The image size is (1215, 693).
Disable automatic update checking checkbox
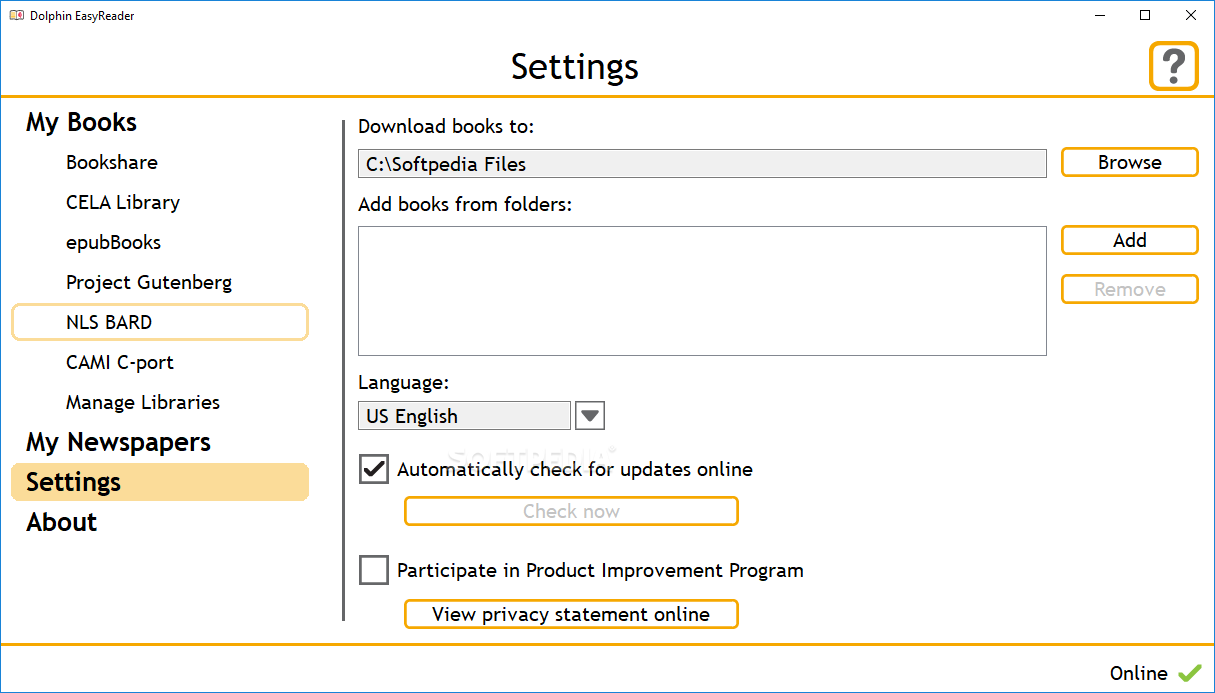[374, 469]
